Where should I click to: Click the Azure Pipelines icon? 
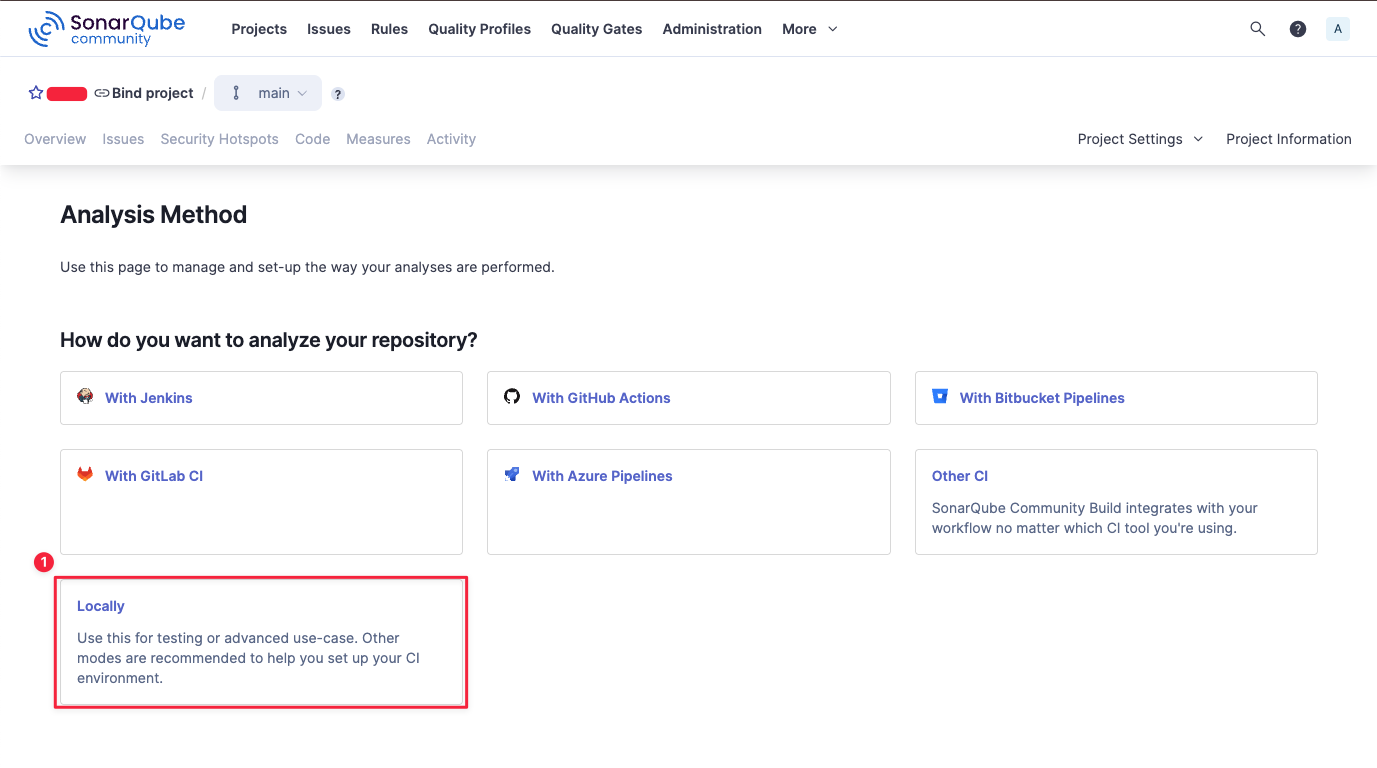coord(512,475)
